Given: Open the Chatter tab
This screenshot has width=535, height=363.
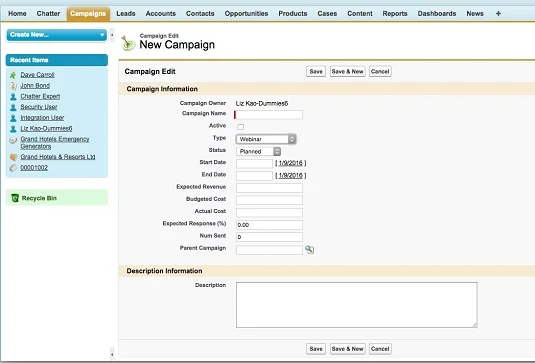Looking at the screenshot, I should click(48, 14).
